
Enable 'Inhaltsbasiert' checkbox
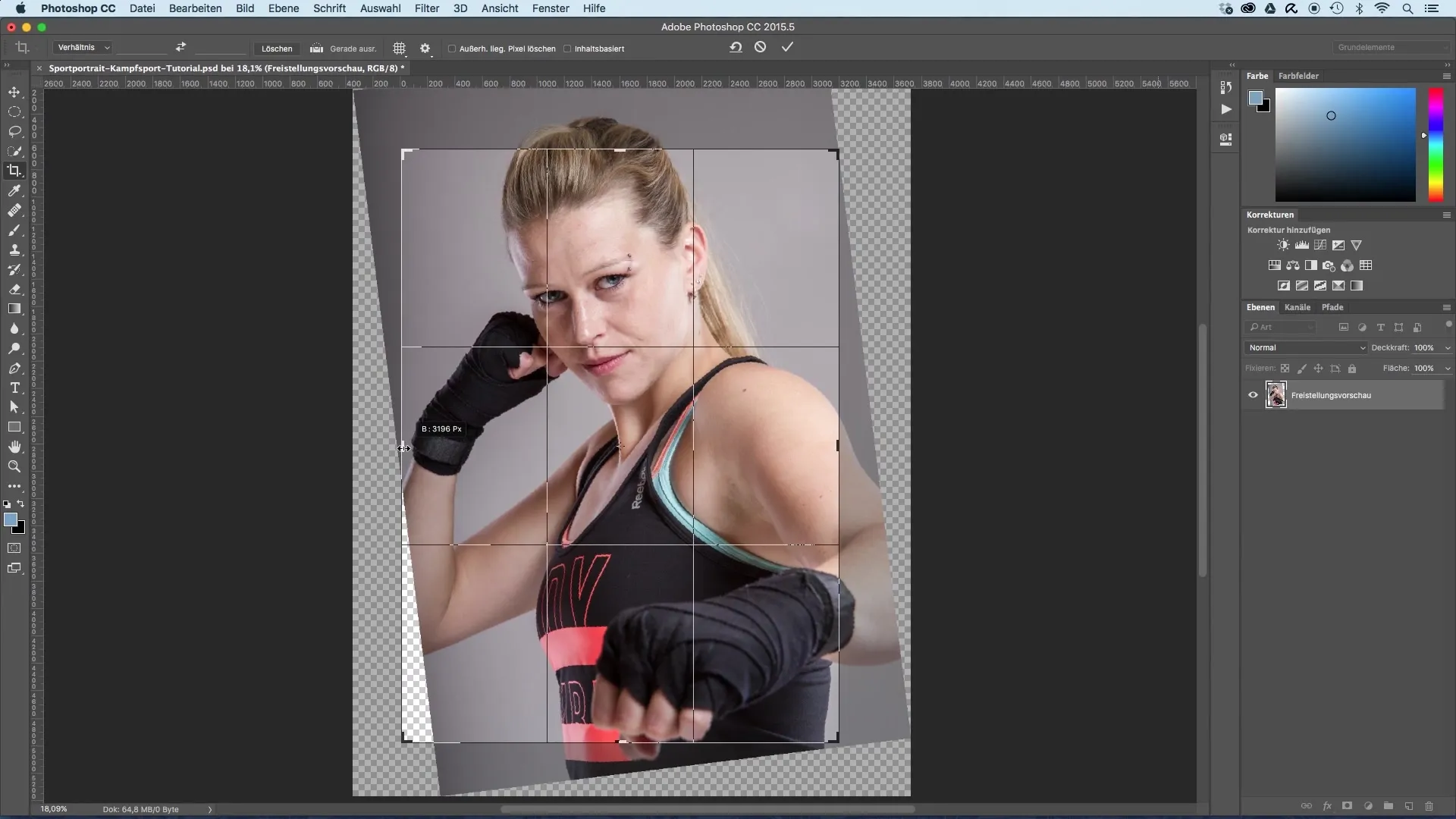[567, 49]
